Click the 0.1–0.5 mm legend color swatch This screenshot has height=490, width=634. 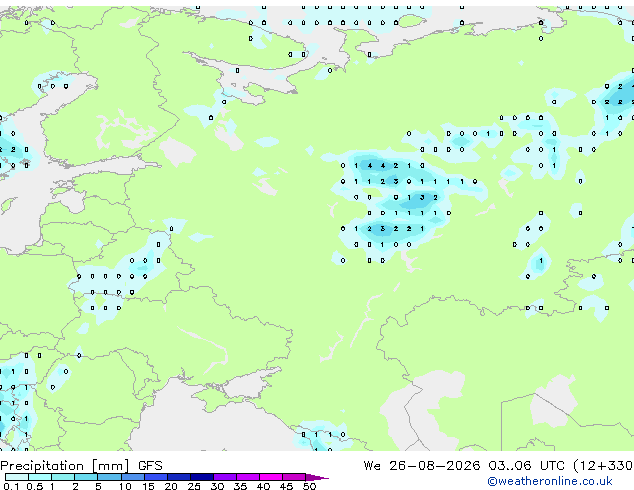[x=17, y=477]
